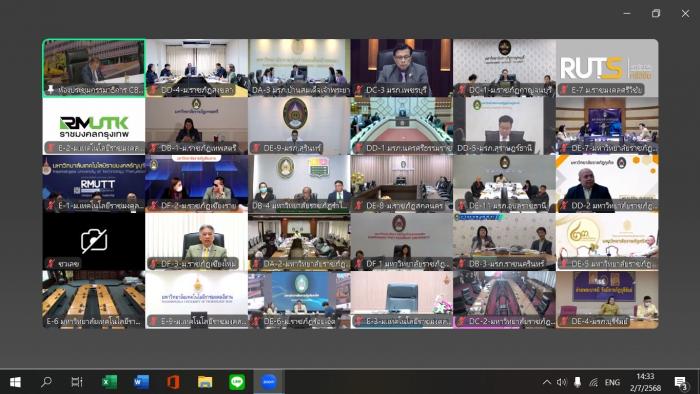Viewport: 700px width, 394px height.
Task: Select camera-off participant tile
Action: click(94, 241)
